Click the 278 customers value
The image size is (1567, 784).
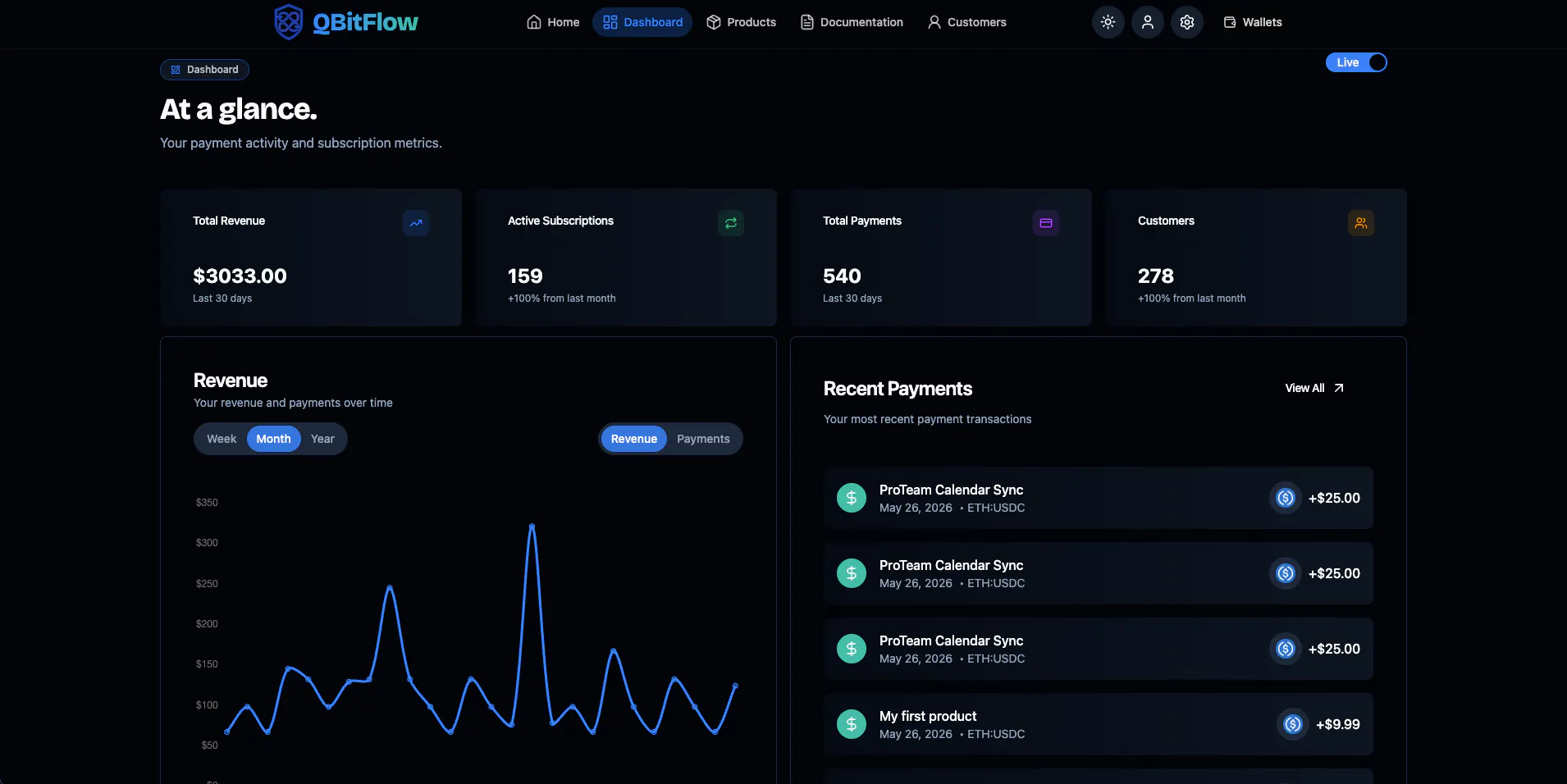pyautogui.click(x=1155, y=276)
